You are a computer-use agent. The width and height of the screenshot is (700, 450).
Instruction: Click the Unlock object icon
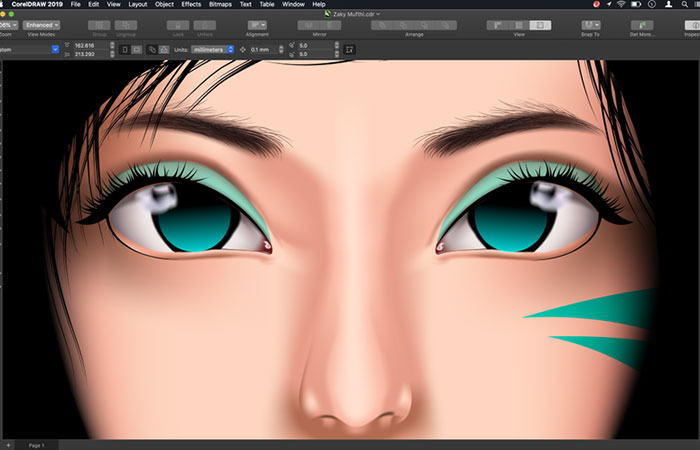205,24
